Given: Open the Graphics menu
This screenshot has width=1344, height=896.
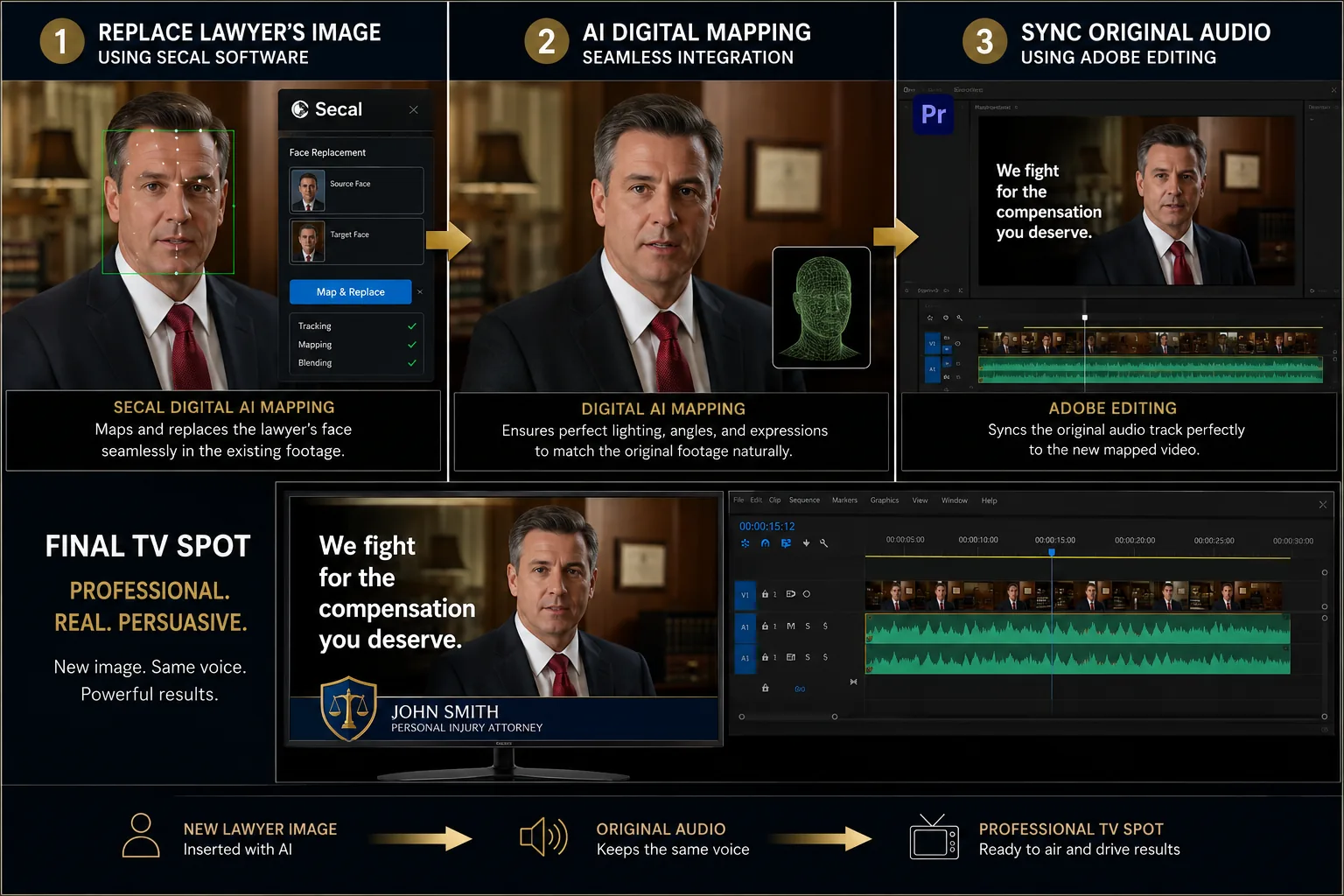Looking at the screenshot, I should point(885,500).
